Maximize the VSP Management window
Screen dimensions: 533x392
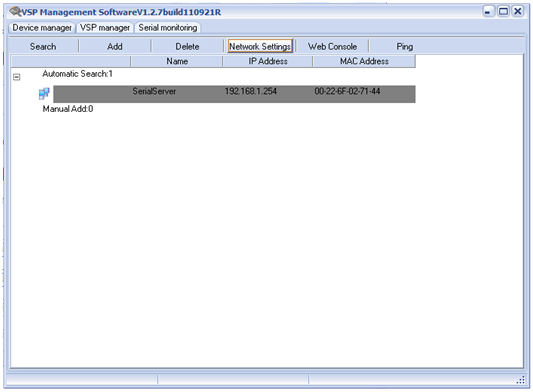[503, 12]
